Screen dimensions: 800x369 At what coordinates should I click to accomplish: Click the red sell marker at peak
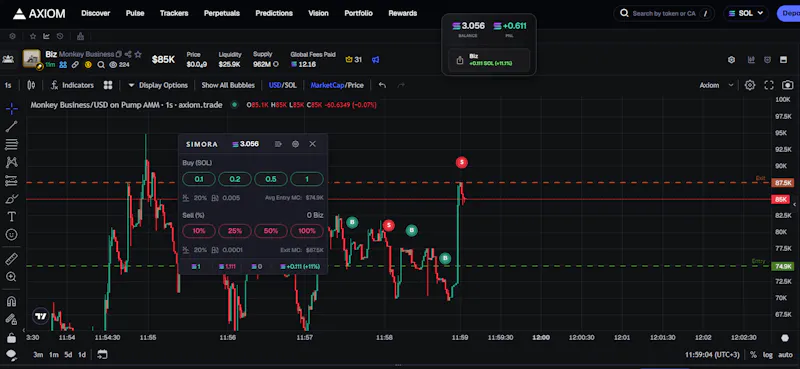[x=461, y=162]
